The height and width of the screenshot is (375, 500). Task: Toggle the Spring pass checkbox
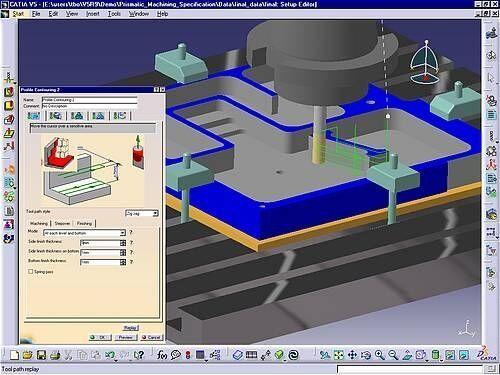tap(31, 272)
